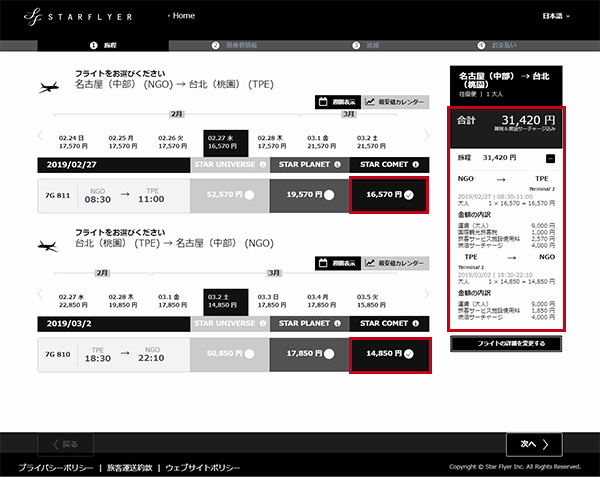600x480 pixels.
Task: Click STAR UNIVERSE info icon for outbound flight
Action: click(262, 164)
